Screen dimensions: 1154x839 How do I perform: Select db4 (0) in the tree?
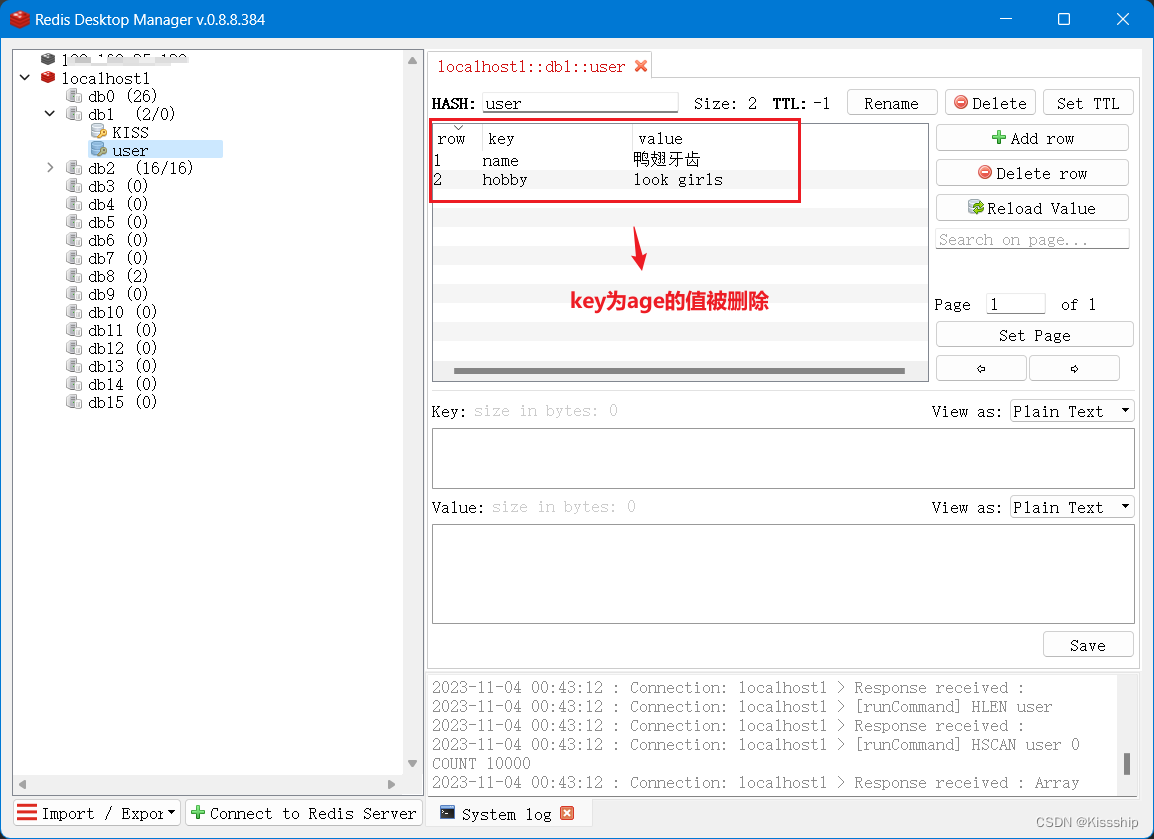pos(118,204)
